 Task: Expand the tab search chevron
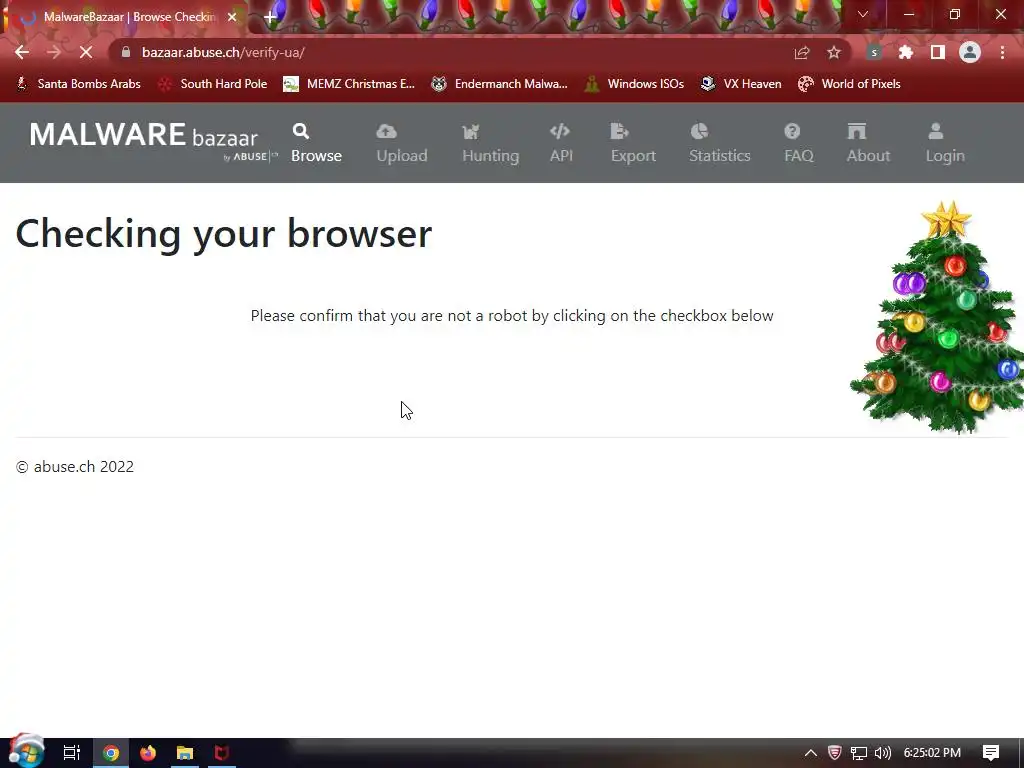863,14
